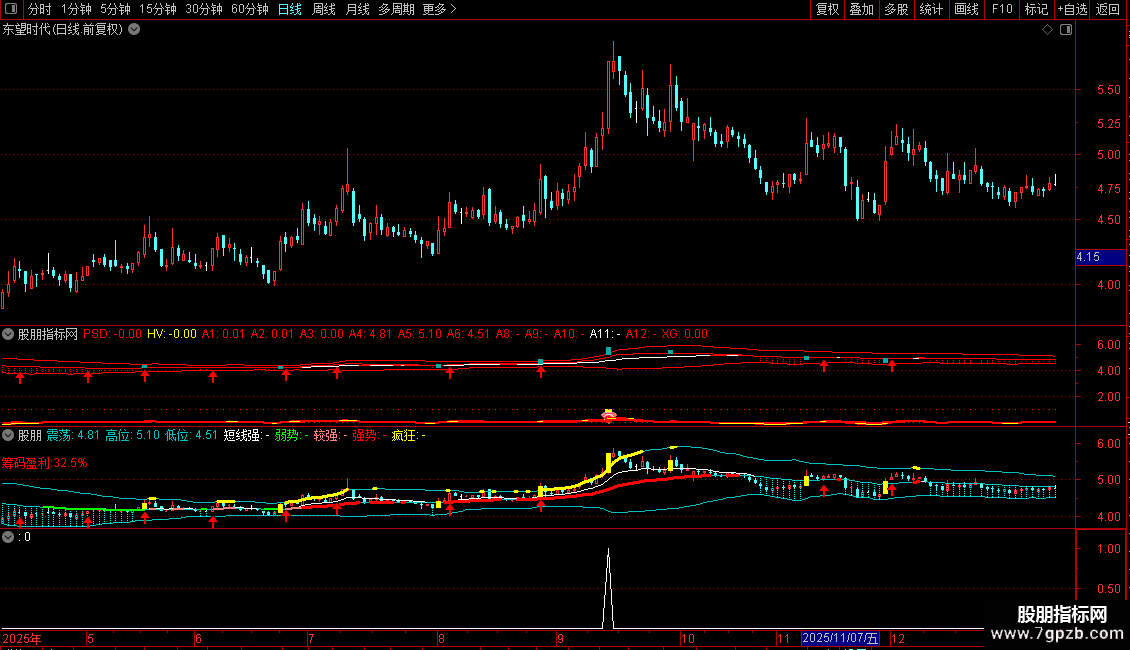This screenshot has width=1130, height=650.
Task: Click the PSD: -0.00 indicator value
Action: point(112,334)
